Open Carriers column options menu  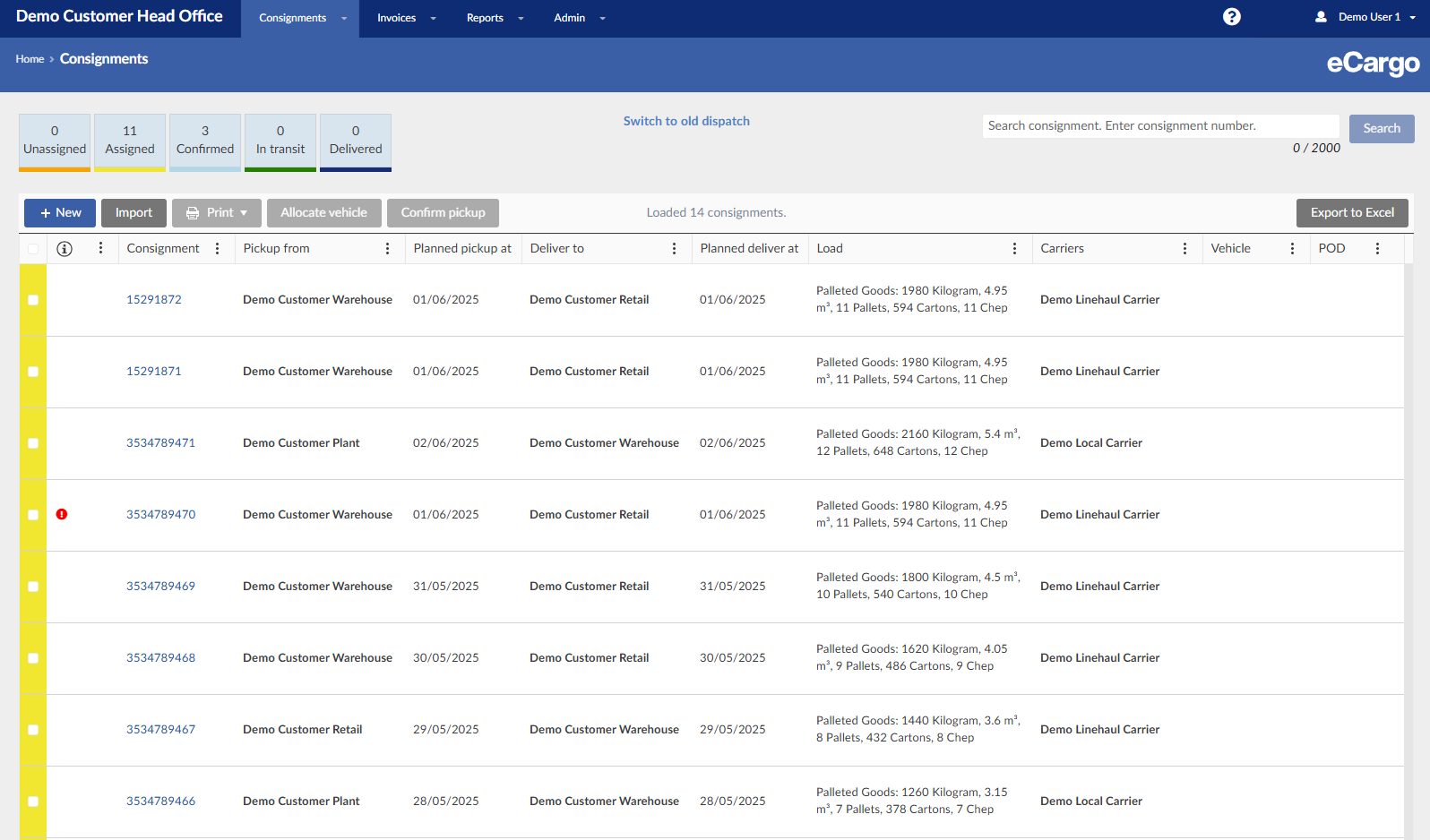(x=1184, y=249)
